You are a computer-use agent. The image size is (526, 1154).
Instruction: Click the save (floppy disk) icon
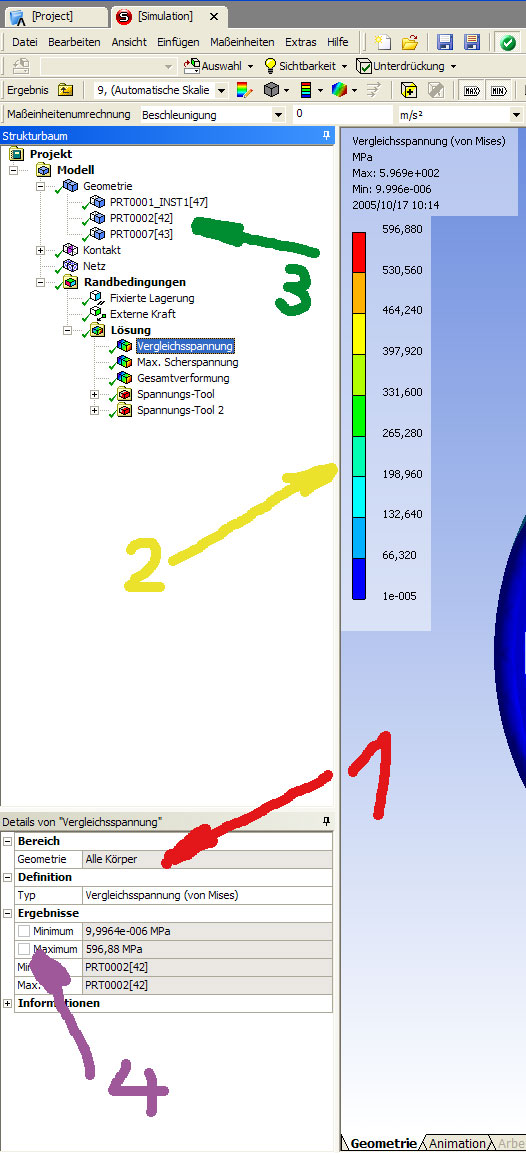444,42
